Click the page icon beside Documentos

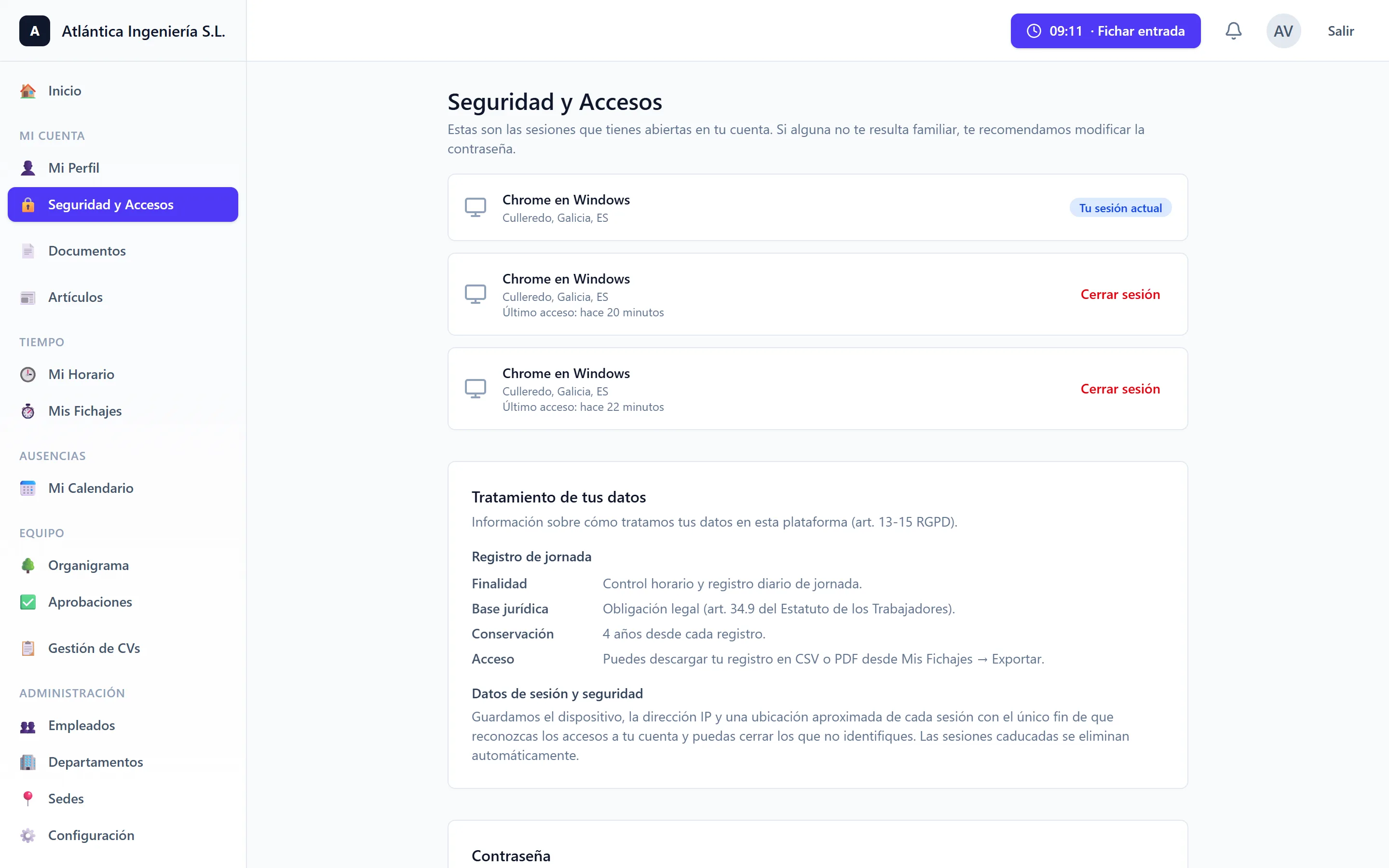coord(27,251)
